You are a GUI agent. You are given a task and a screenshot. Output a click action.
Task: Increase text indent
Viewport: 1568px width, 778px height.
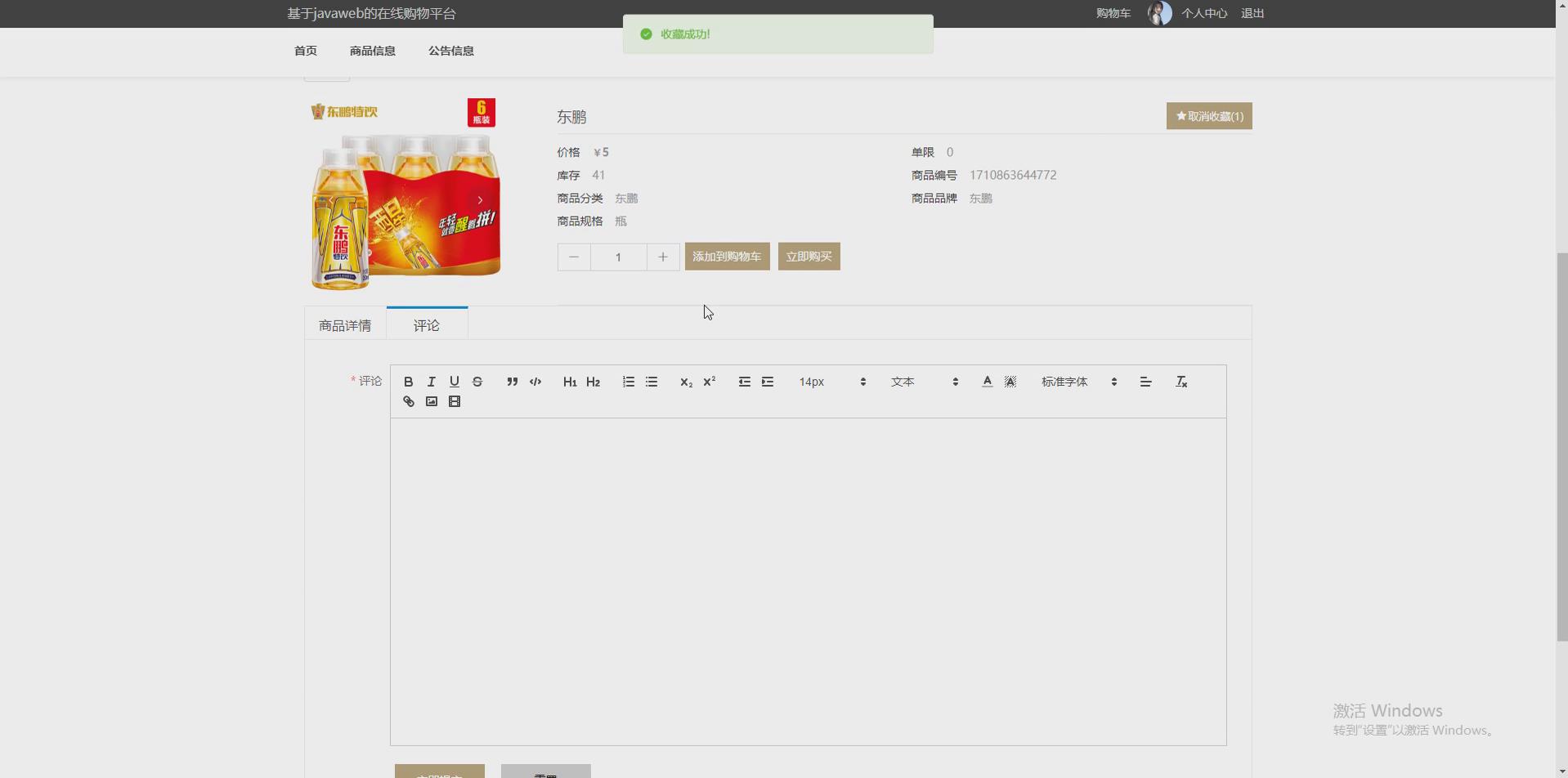click(767, 382)
